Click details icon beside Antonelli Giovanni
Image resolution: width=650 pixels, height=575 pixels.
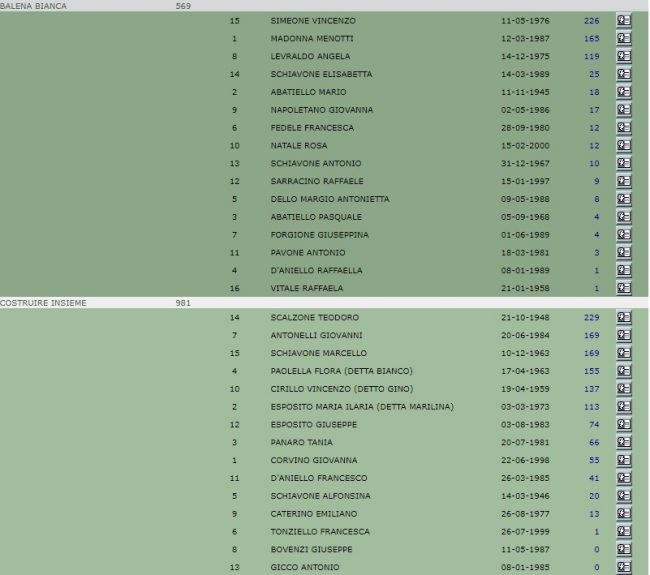624,335
